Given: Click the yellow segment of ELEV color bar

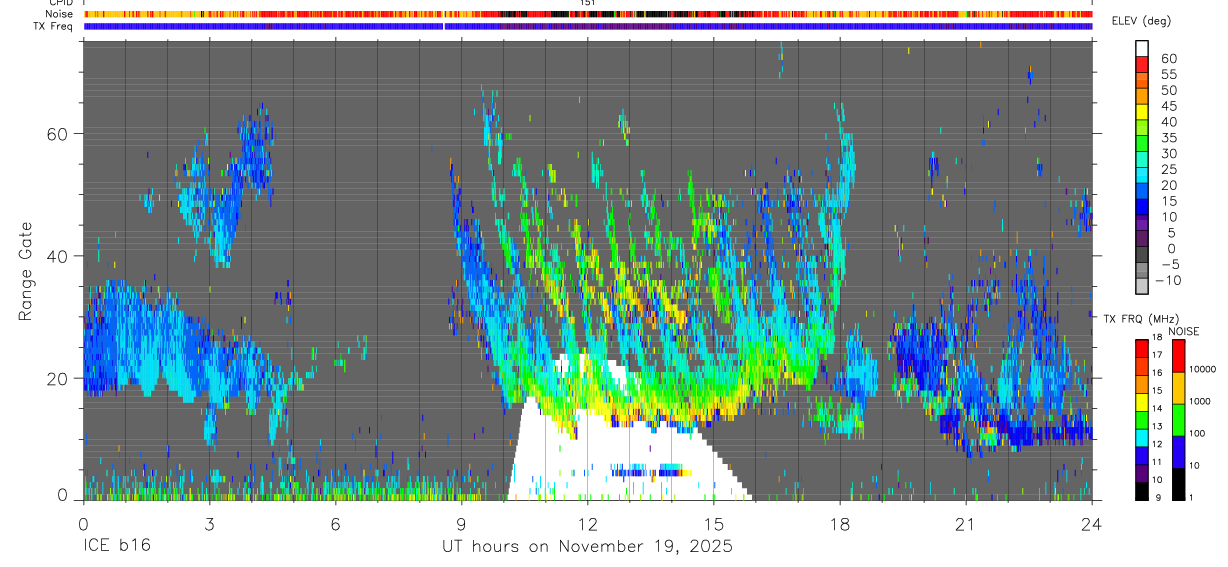Looking at the screenshot, I should pyautogui.click(x=1142, y=113).
